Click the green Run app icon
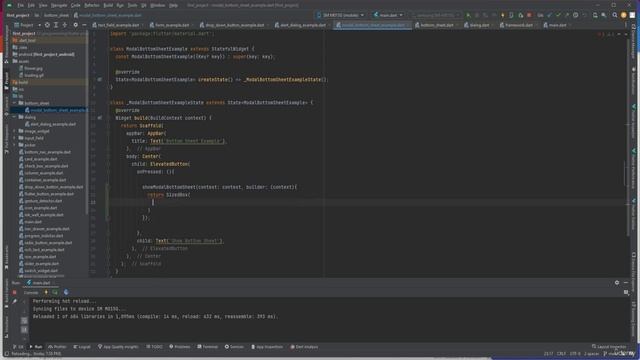The width and height of the screenshot is (640, 360). point(468,15)
